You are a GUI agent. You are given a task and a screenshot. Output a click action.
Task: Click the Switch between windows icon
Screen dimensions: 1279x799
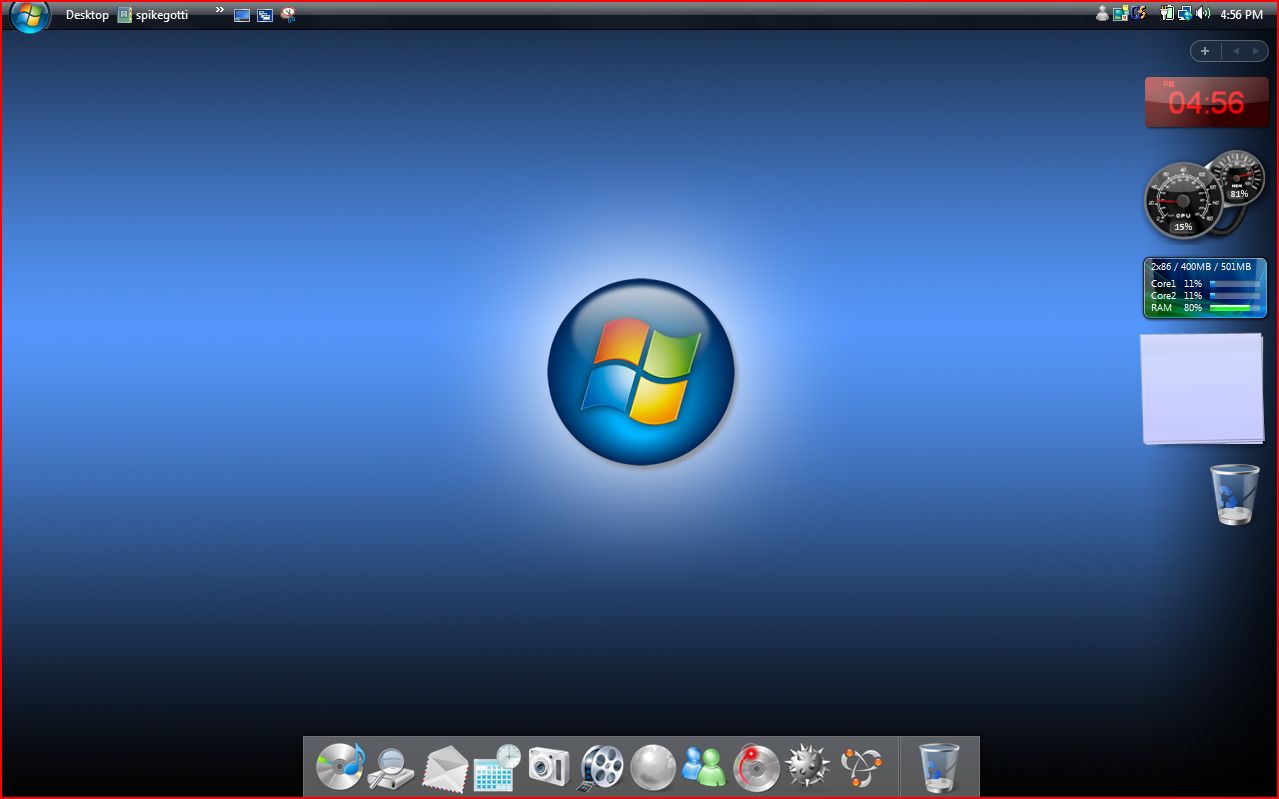265,15
